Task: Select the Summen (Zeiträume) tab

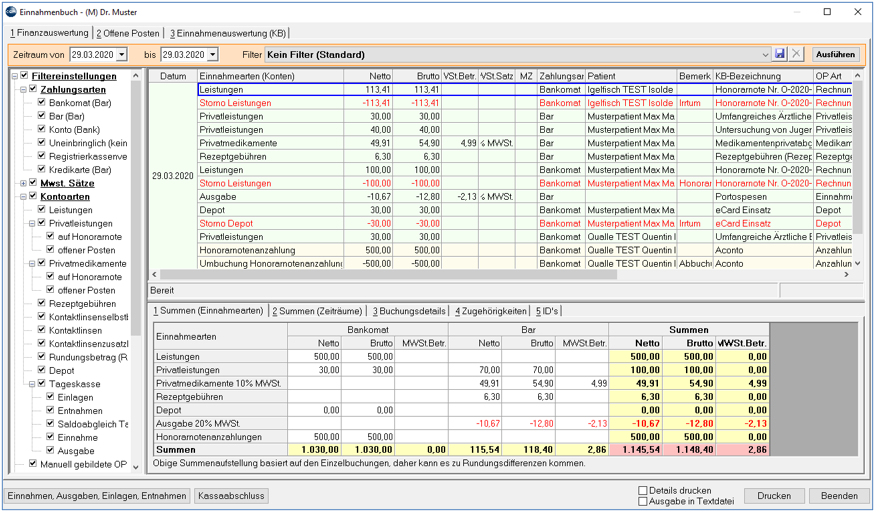Action: tap(317, 311)
